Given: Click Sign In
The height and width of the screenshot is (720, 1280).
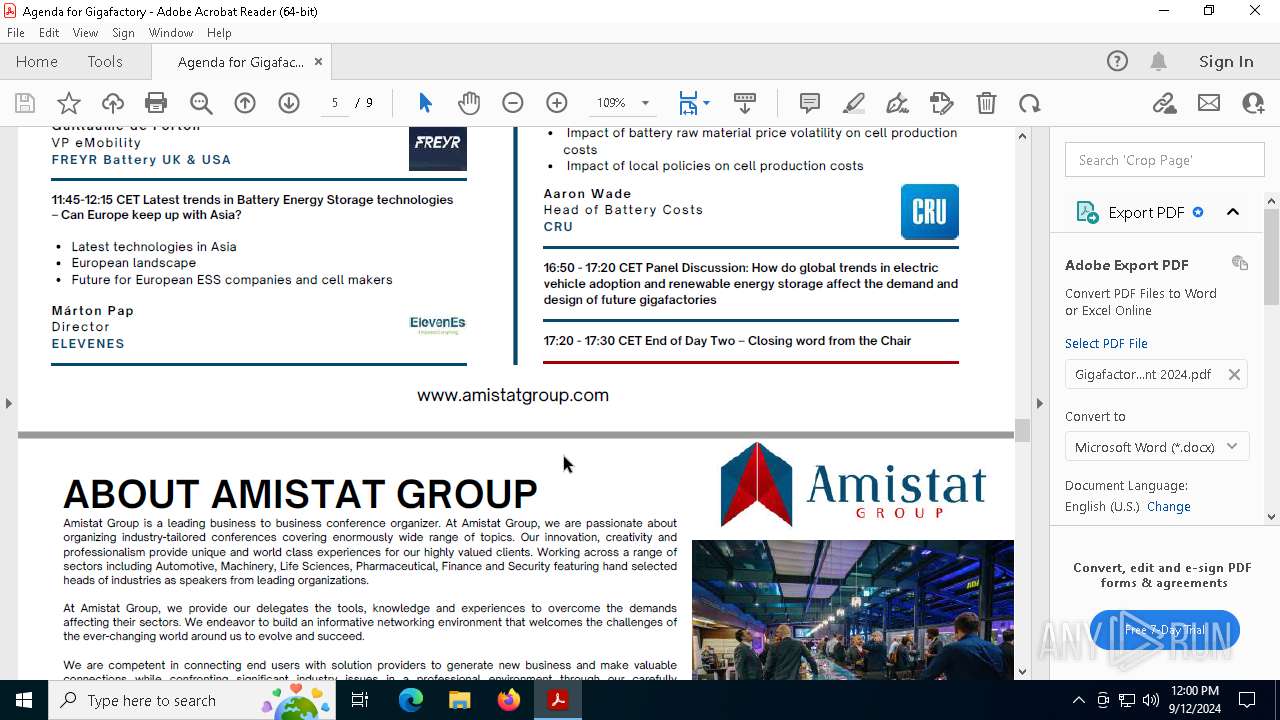Looking at the screenshot, I should click(1226, 61).
